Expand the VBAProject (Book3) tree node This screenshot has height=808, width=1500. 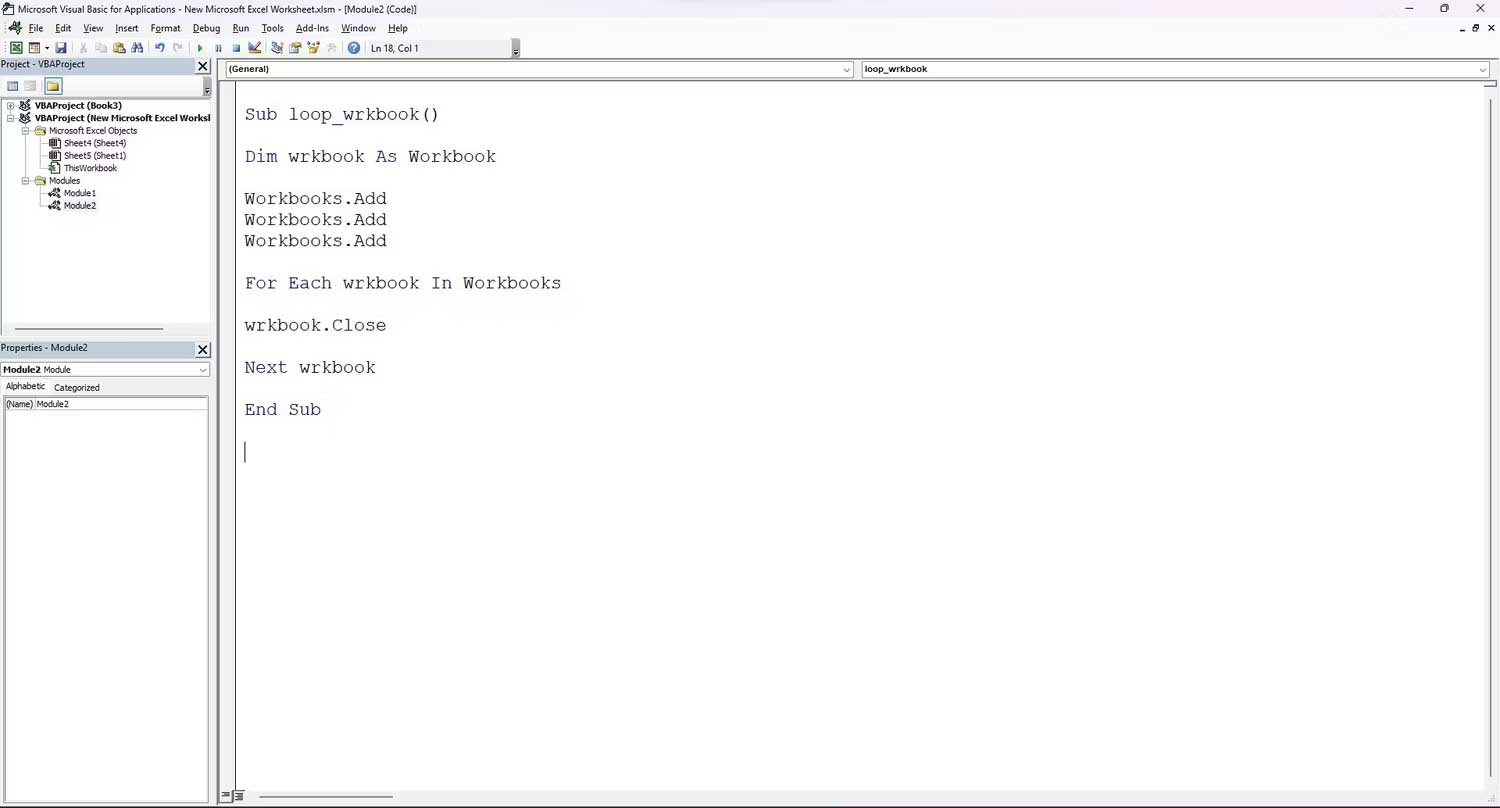(x=10, y=106)
